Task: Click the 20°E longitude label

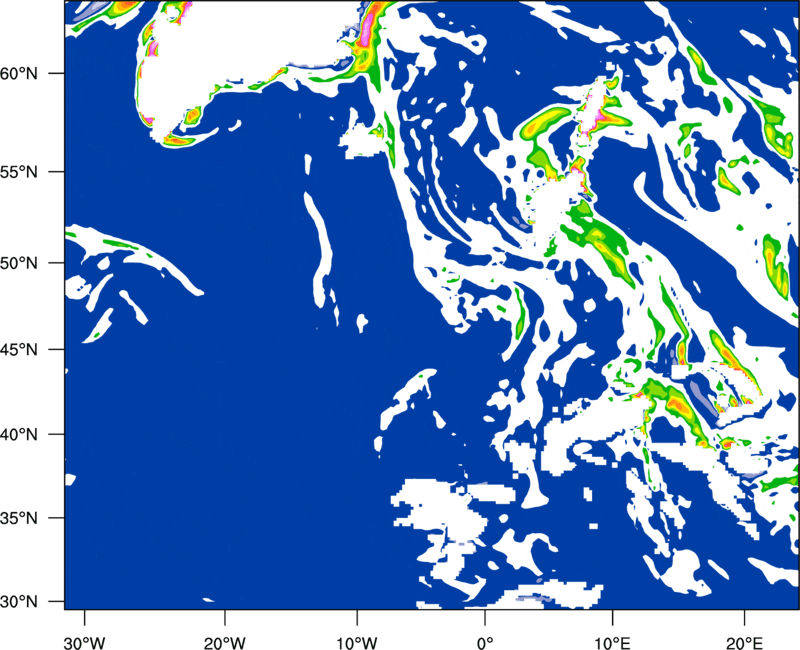Action: tap(744, 643)
